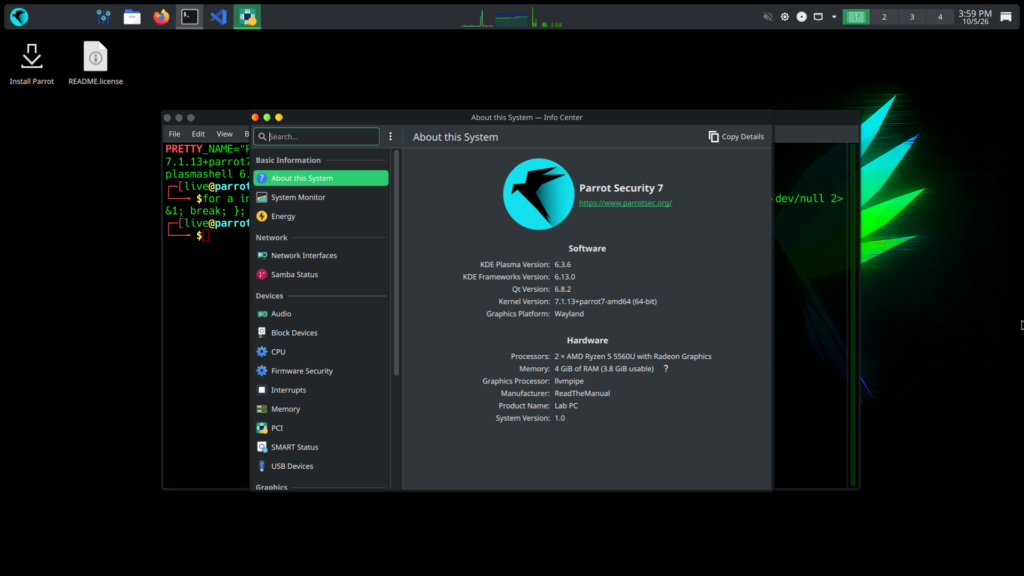Open File menu in terminal window
Image resolution: width=1024 pixels, height=576 pixels.
(x=174, y=134)
